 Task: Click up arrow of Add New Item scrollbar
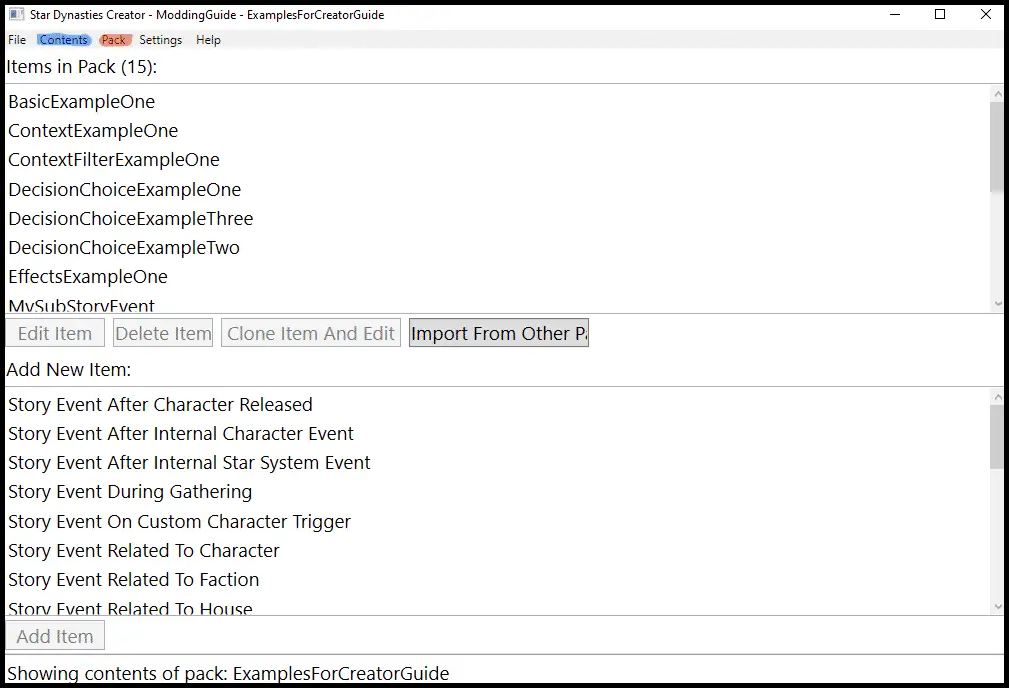[997, 397]
